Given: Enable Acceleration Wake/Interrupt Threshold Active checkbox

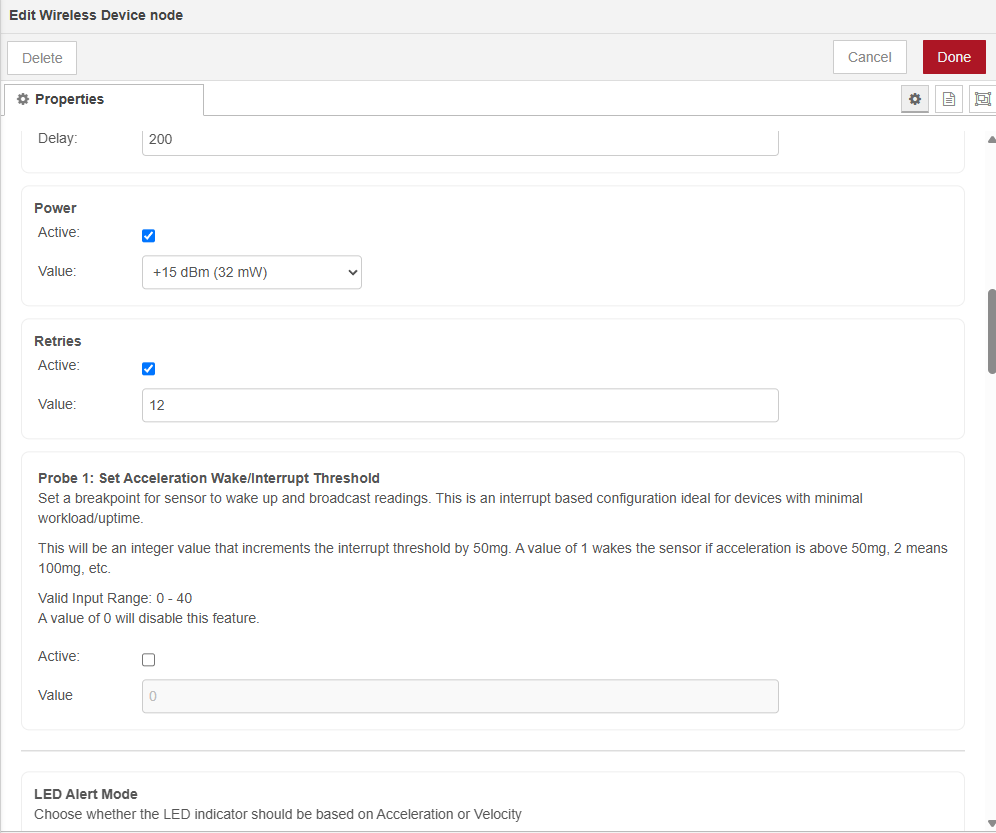Looking at the screenshot, I should click(149, 660).
